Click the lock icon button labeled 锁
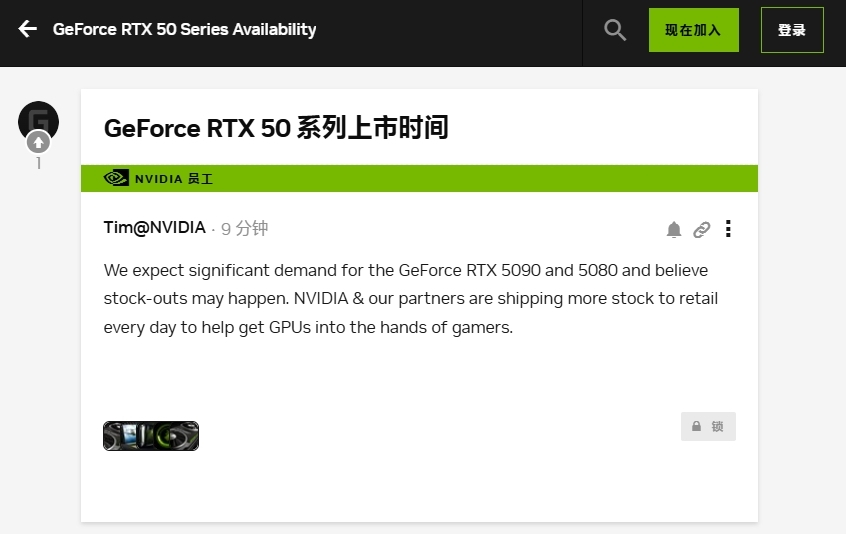 pos(708,426)
